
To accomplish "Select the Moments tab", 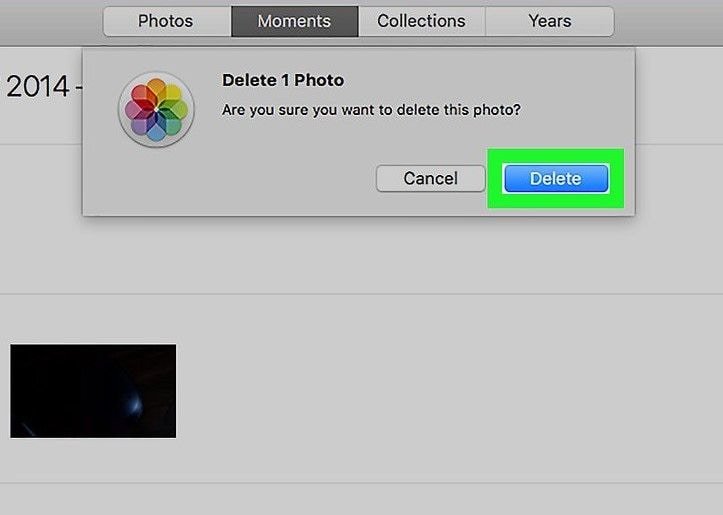I will pyautogui.click(x=295, y=21).
